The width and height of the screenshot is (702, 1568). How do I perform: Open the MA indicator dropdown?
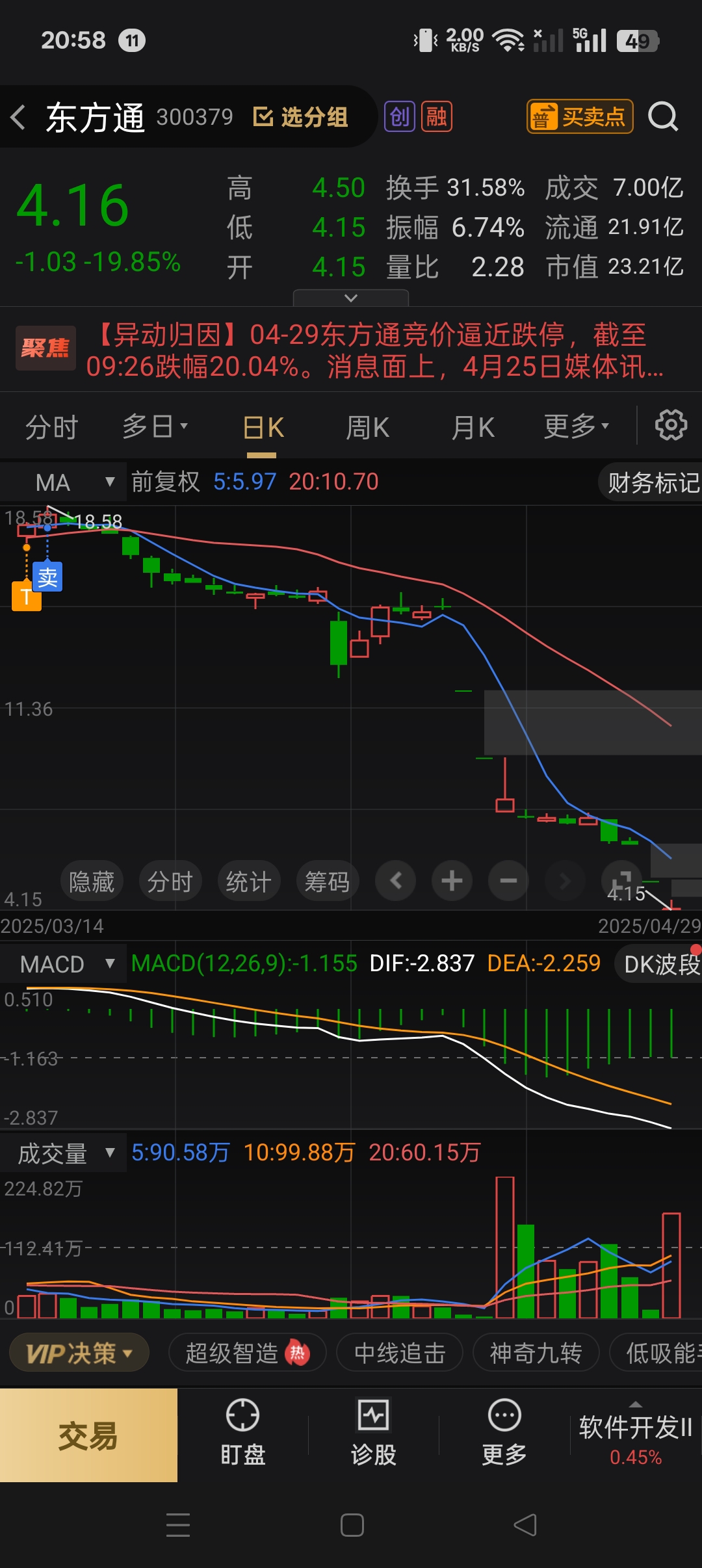63,482
